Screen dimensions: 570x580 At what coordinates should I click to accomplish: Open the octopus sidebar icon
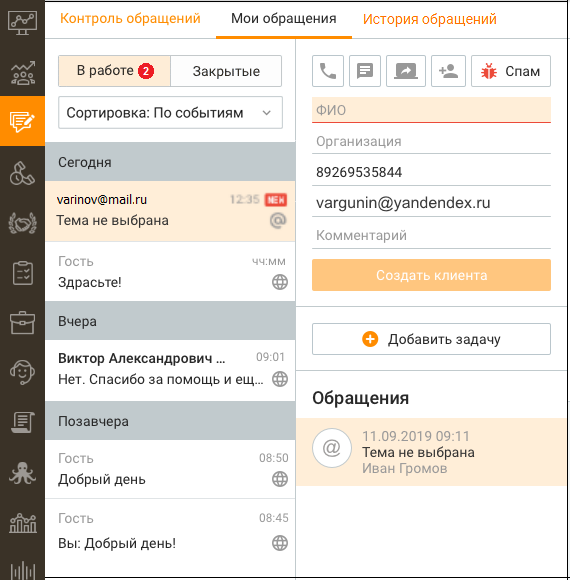[23, 473]
